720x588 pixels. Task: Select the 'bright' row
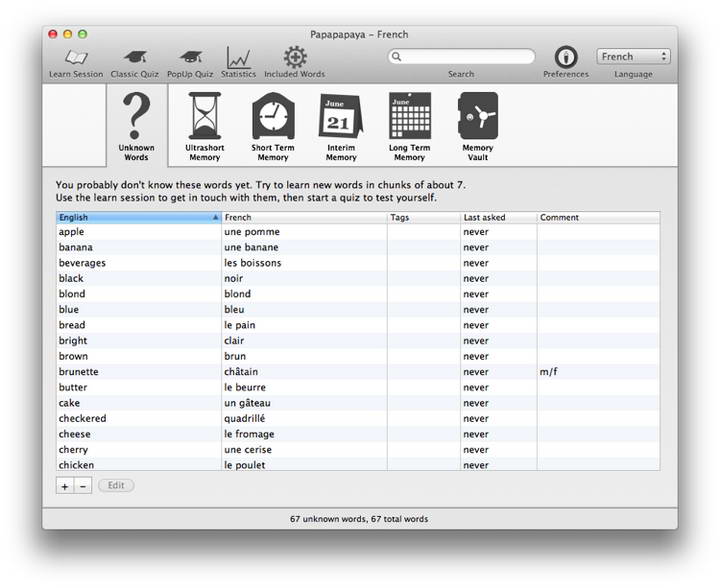tap(358, 341)
